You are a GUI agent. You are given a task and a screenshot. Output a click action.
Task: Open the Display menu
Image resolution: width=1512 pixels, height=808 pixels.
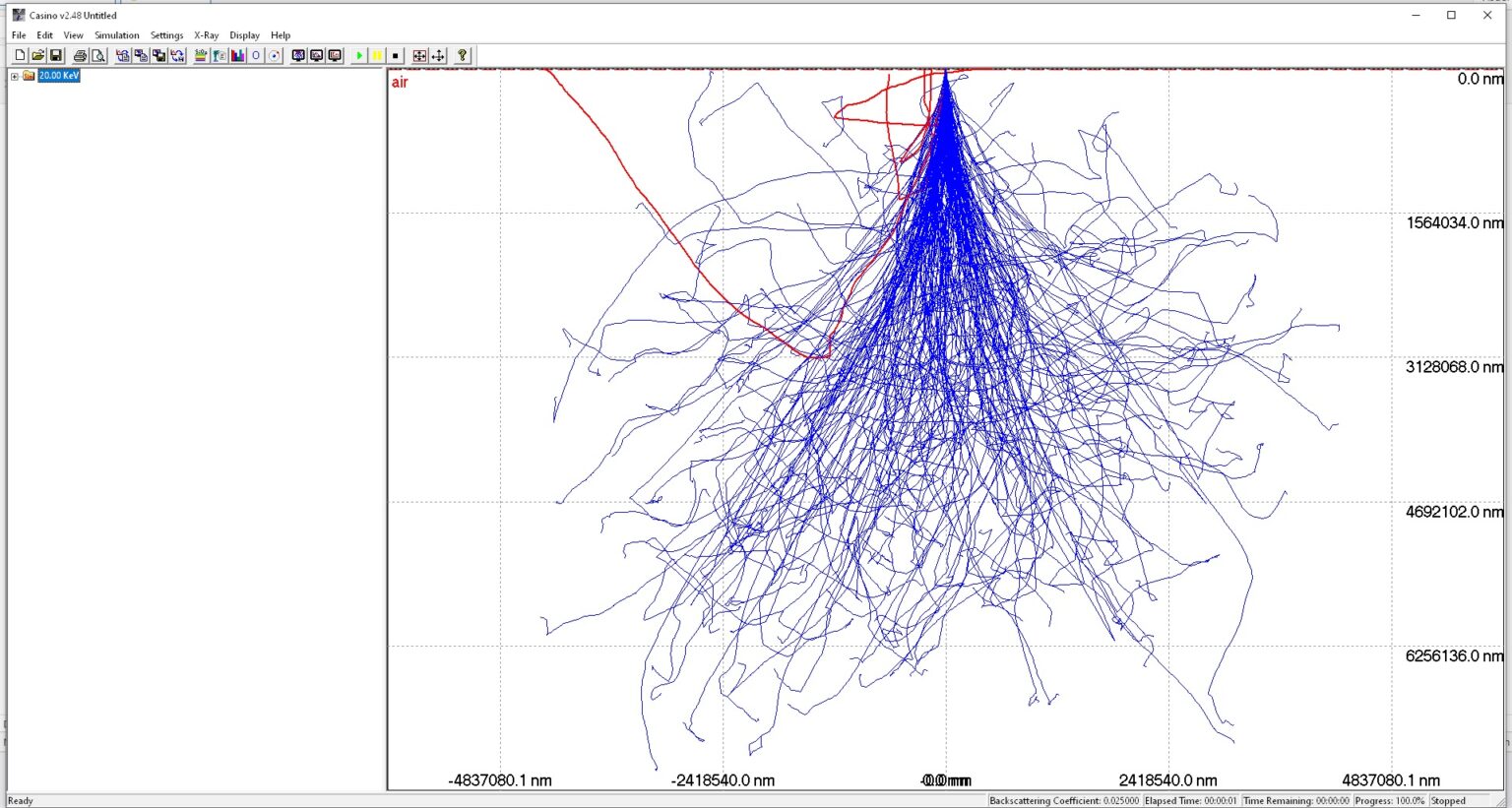coord(244,35)
